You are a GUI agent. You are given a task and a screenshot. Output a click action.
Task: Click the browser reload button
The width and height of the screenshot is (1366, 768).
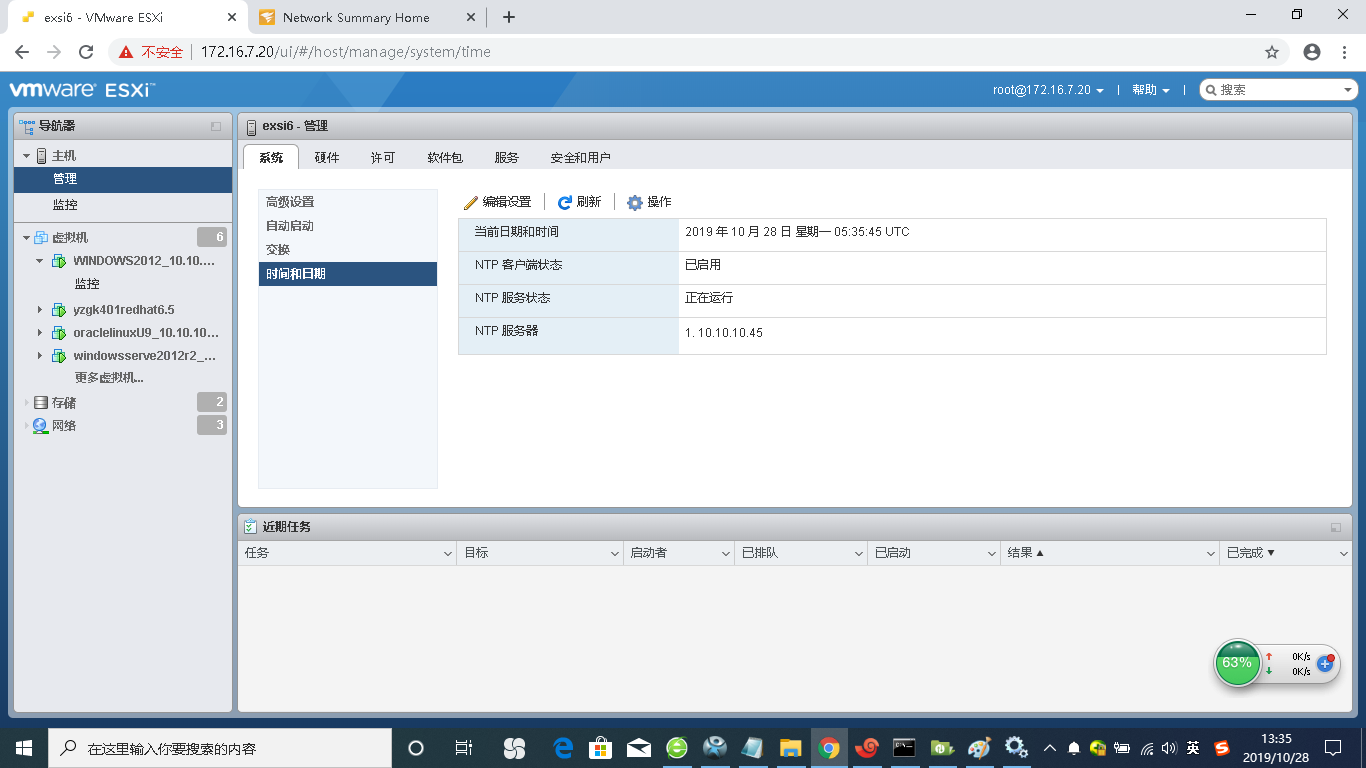86,52
